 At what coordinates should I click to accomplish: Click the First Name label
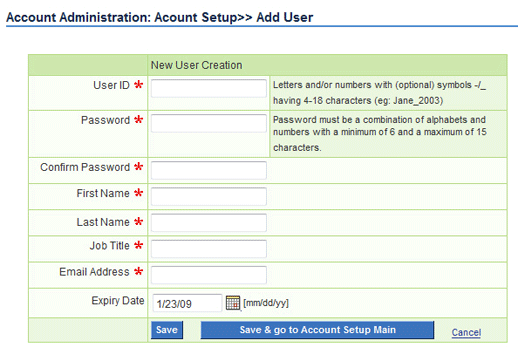tap(103, 193)
